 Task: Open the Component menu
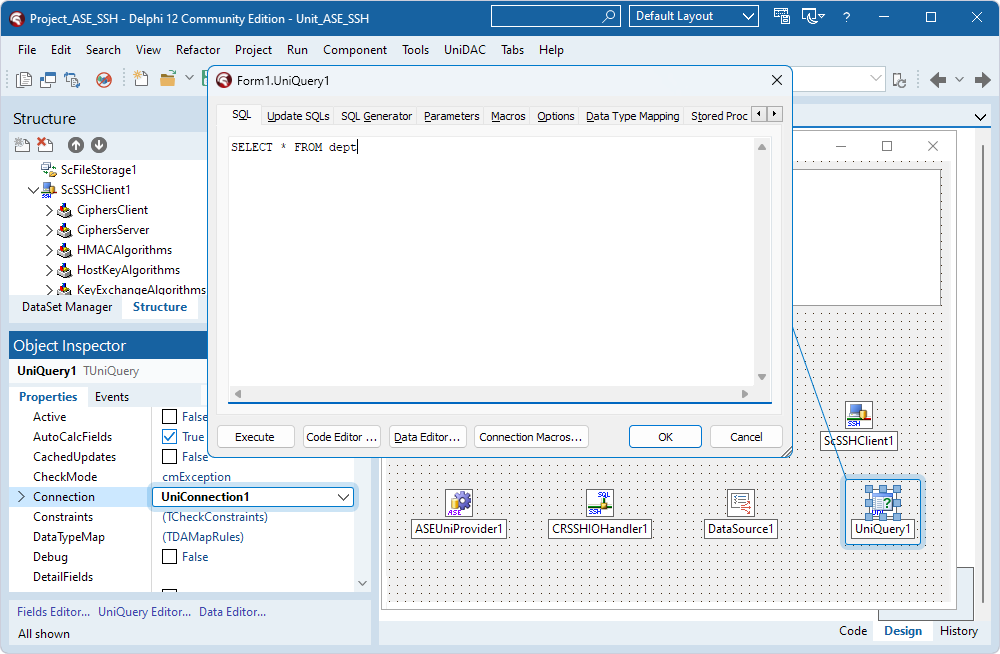click(x=355, y=49)
